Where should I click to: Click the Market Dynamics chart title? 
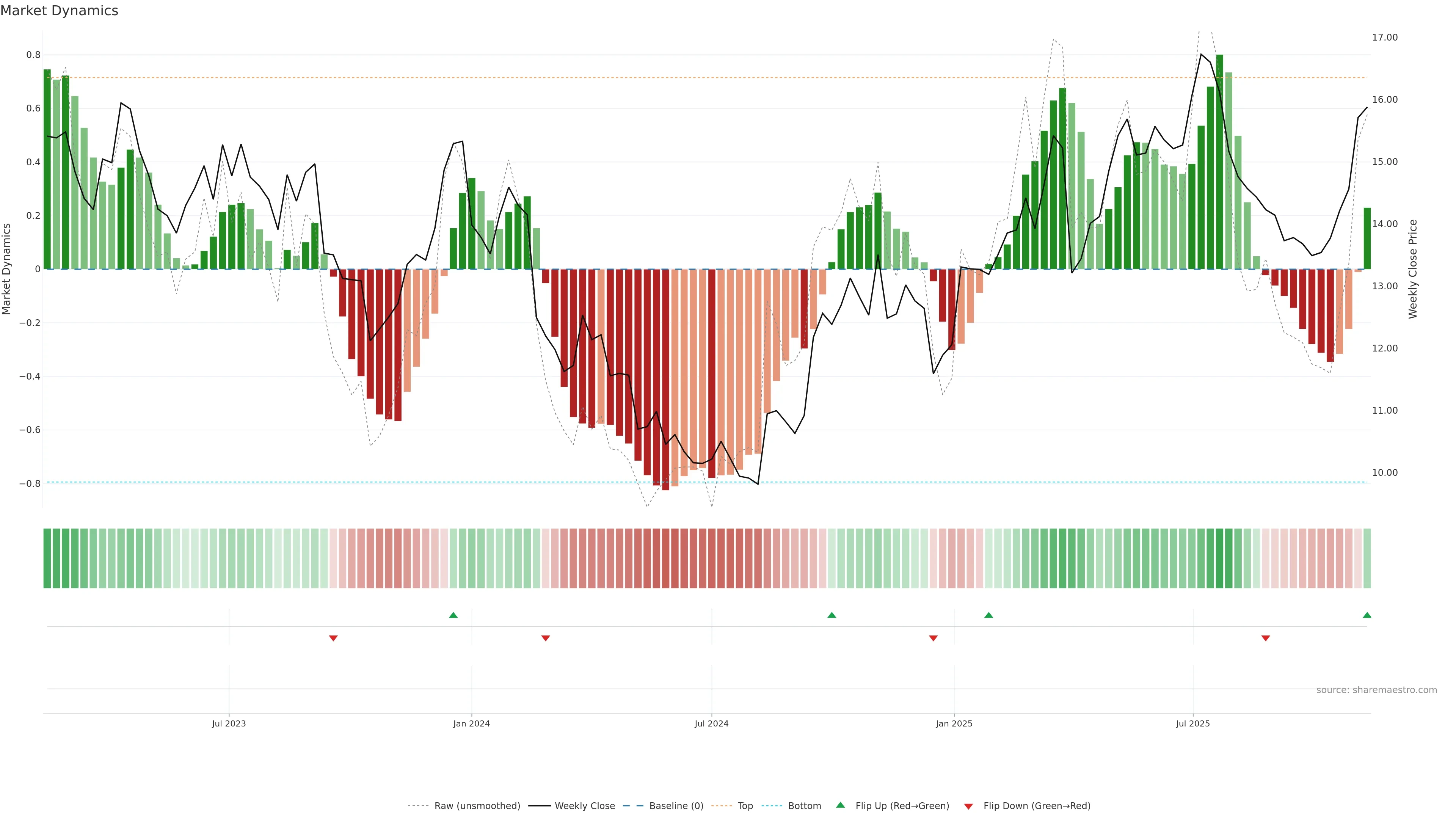pos(60,11)
